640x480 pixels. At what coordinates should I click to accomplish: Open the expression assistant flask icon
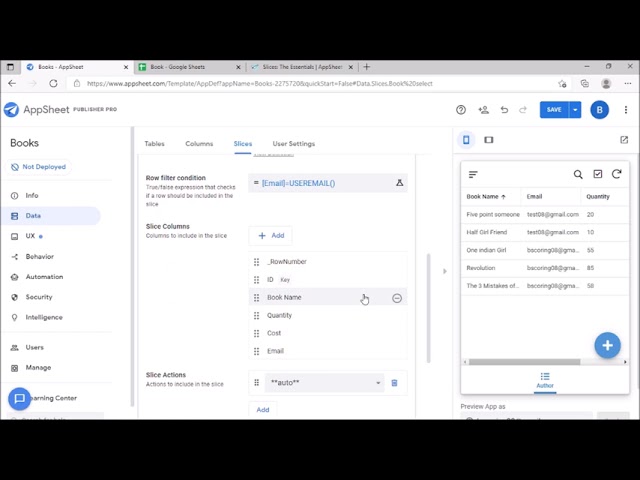(400, 183)
